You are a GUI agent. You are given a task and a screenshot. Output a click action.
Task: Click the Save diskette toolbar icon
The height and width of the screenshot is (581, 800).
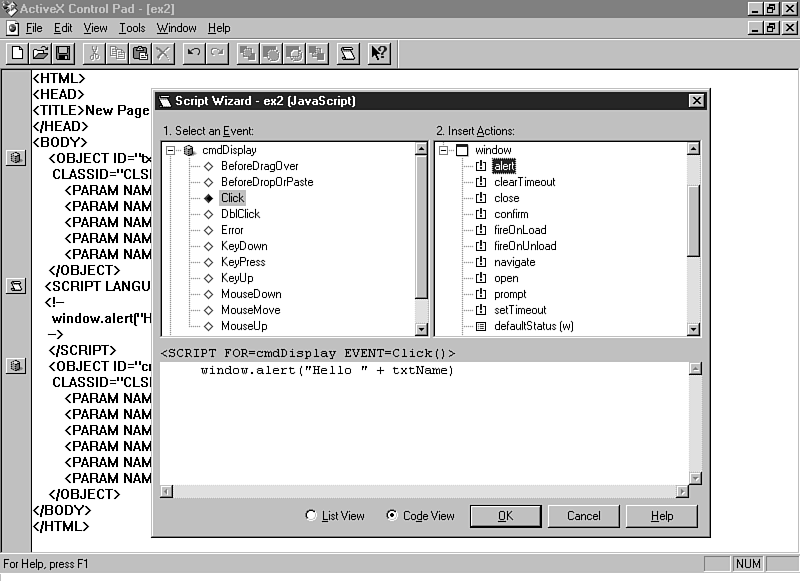(62, 53)
